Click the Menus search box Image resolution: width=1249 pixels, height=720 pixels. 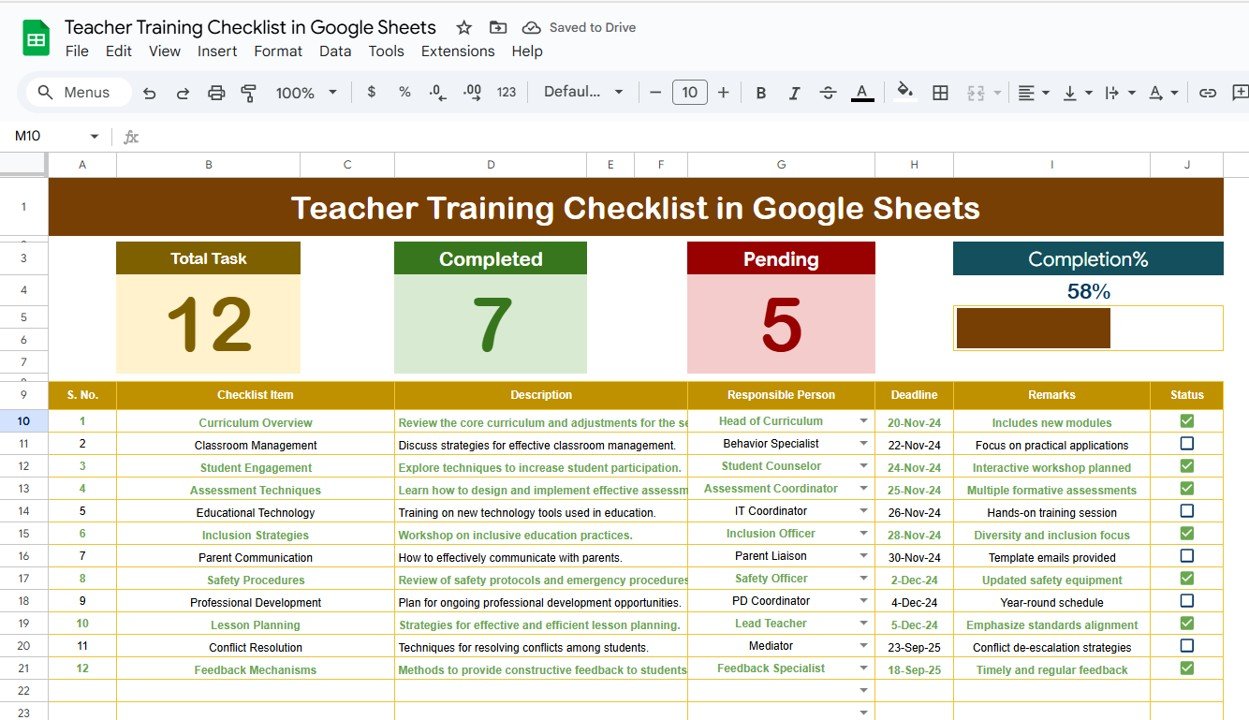click(79, 92)
